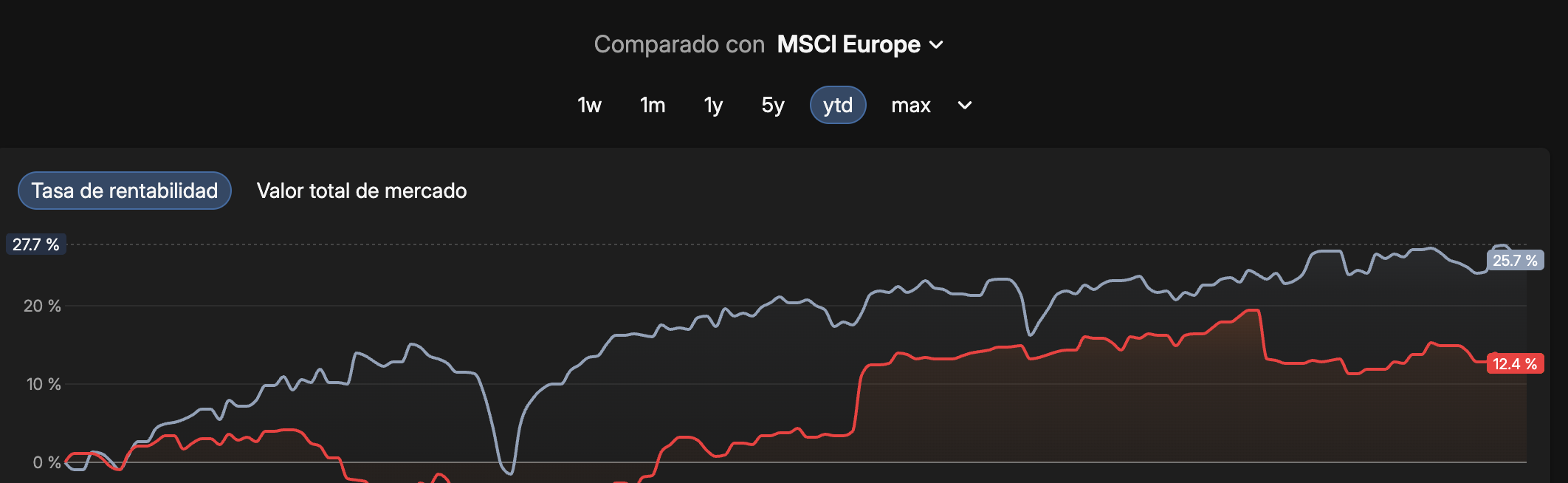Select the 1w time range
The image size is (1568, 483).
(589, 106)
